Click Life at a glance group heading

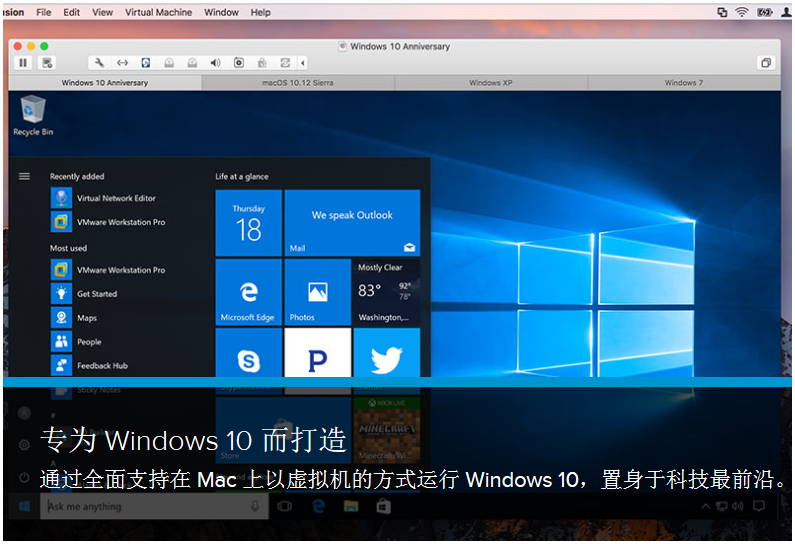[x=242, y=176]
